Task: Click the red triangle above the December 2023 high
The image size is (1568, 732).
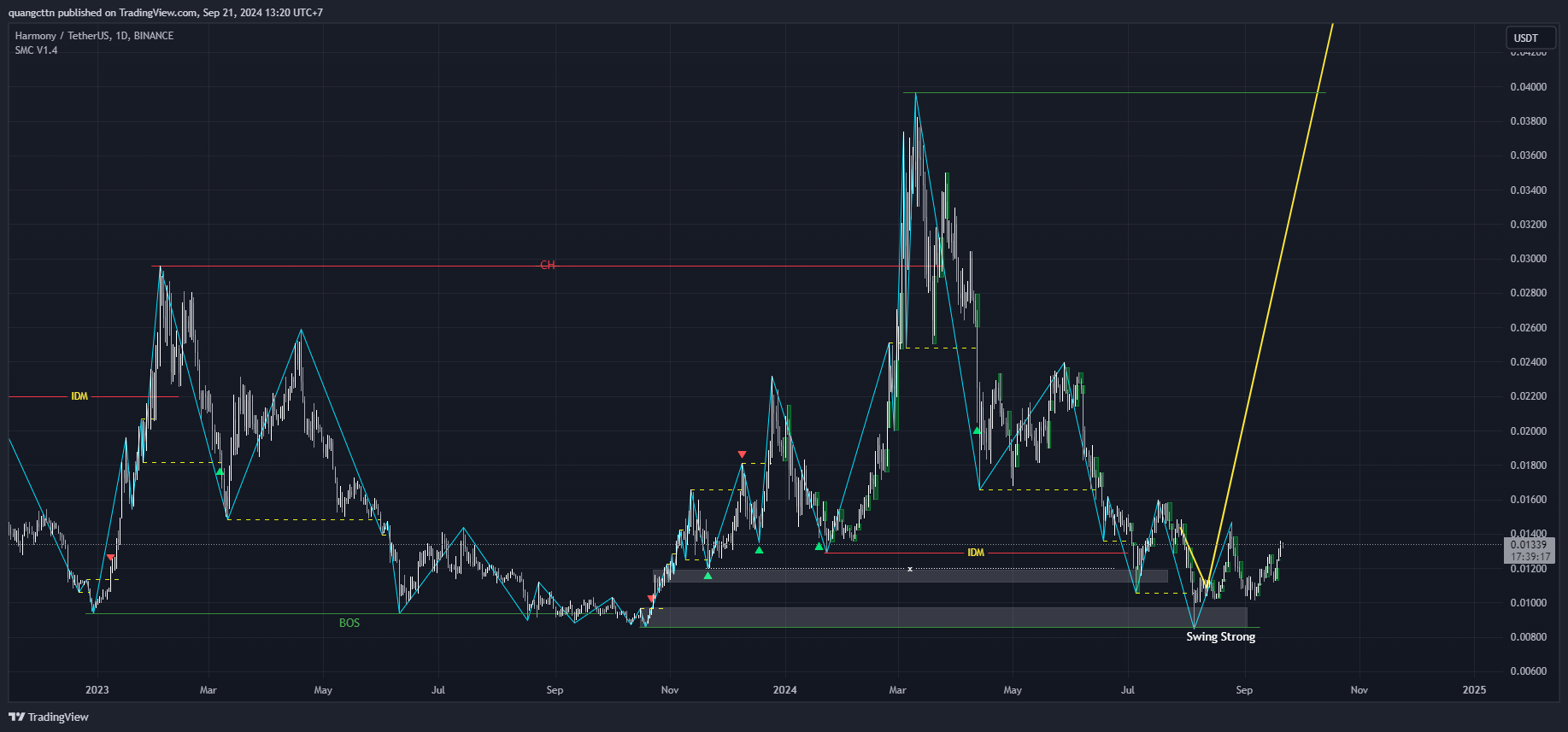Action: [x=742, y=454]
